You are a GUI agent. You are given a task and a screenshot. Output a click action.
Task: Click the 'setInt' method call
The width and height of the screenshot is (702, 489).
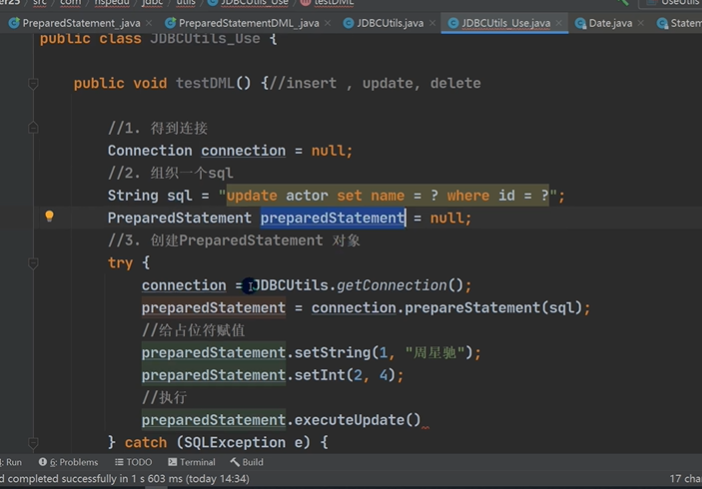tap(320, 375)
